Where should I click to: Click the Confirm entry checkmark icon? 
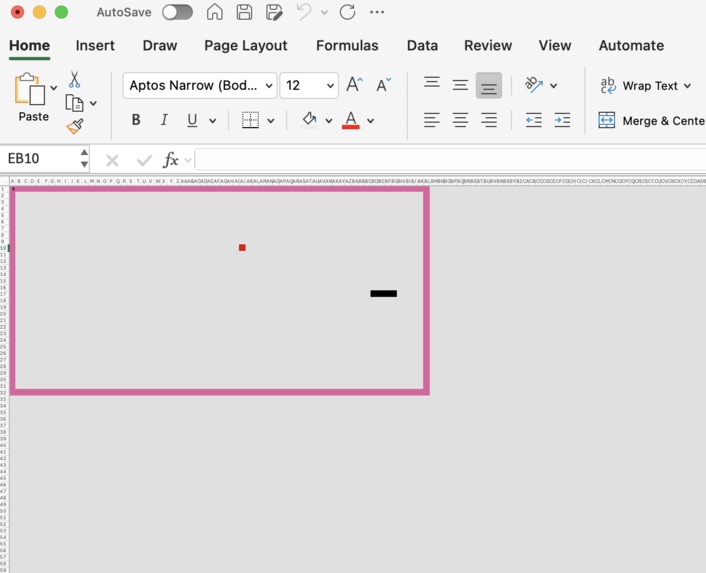pos(144,160)
